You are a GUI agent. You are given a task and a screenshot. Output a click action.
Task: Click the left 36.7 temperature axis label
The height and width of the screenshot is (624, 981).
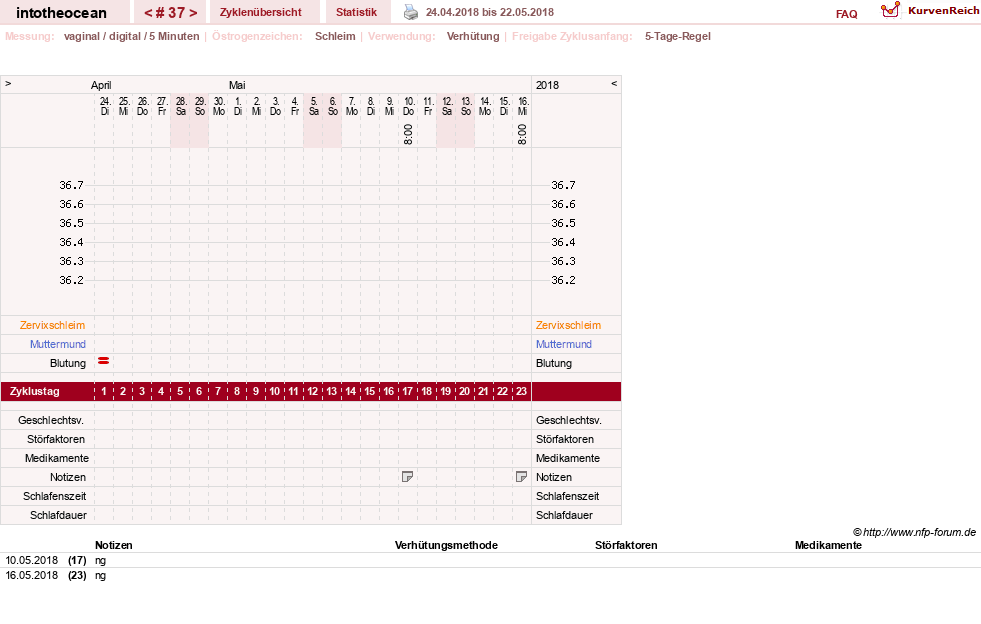(x=71, y=185)
